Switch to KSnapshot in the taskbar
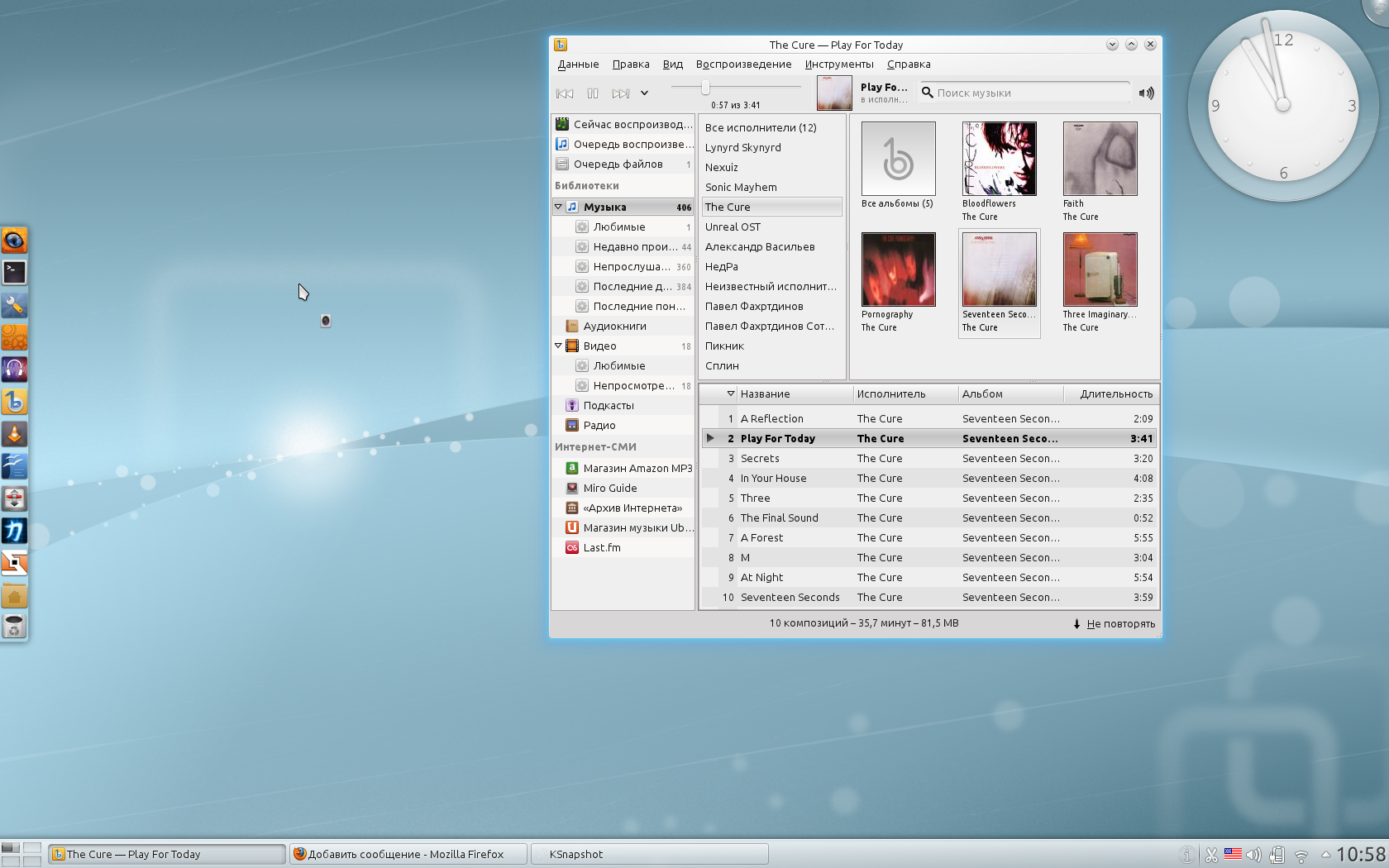 650,854
